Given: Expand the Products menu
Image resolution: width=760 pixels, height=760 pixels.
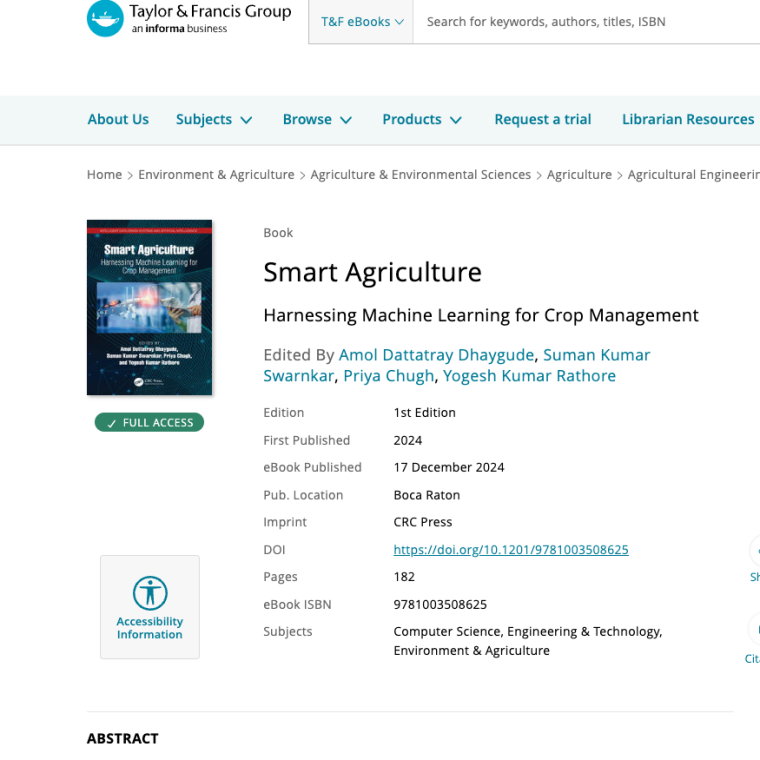Looking at the screenshot, I should point(422,120).
